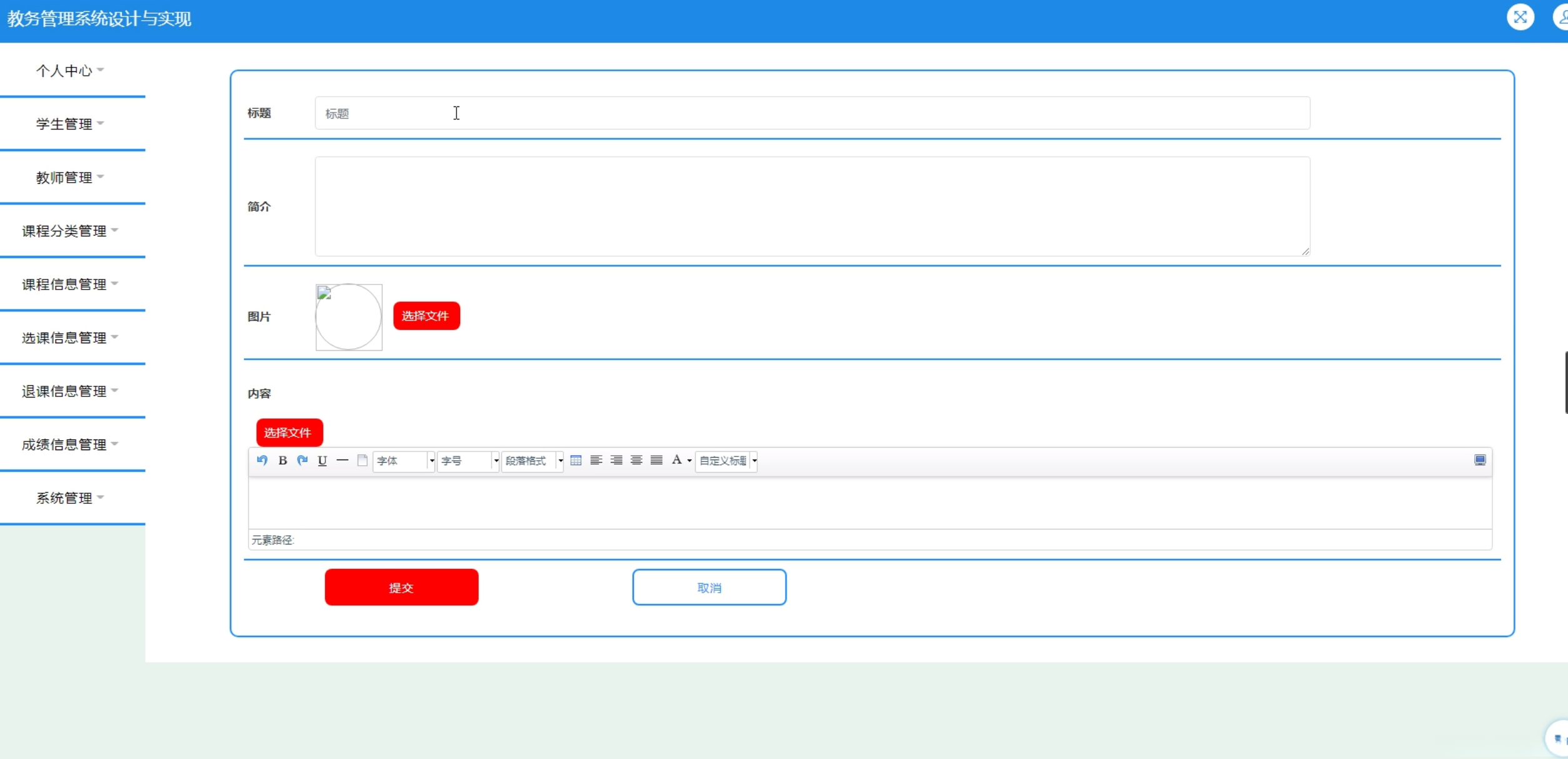Click the expand icon in header
Image resolution: width=1568 pixels, height=759 pixels.
[1520, 17]
